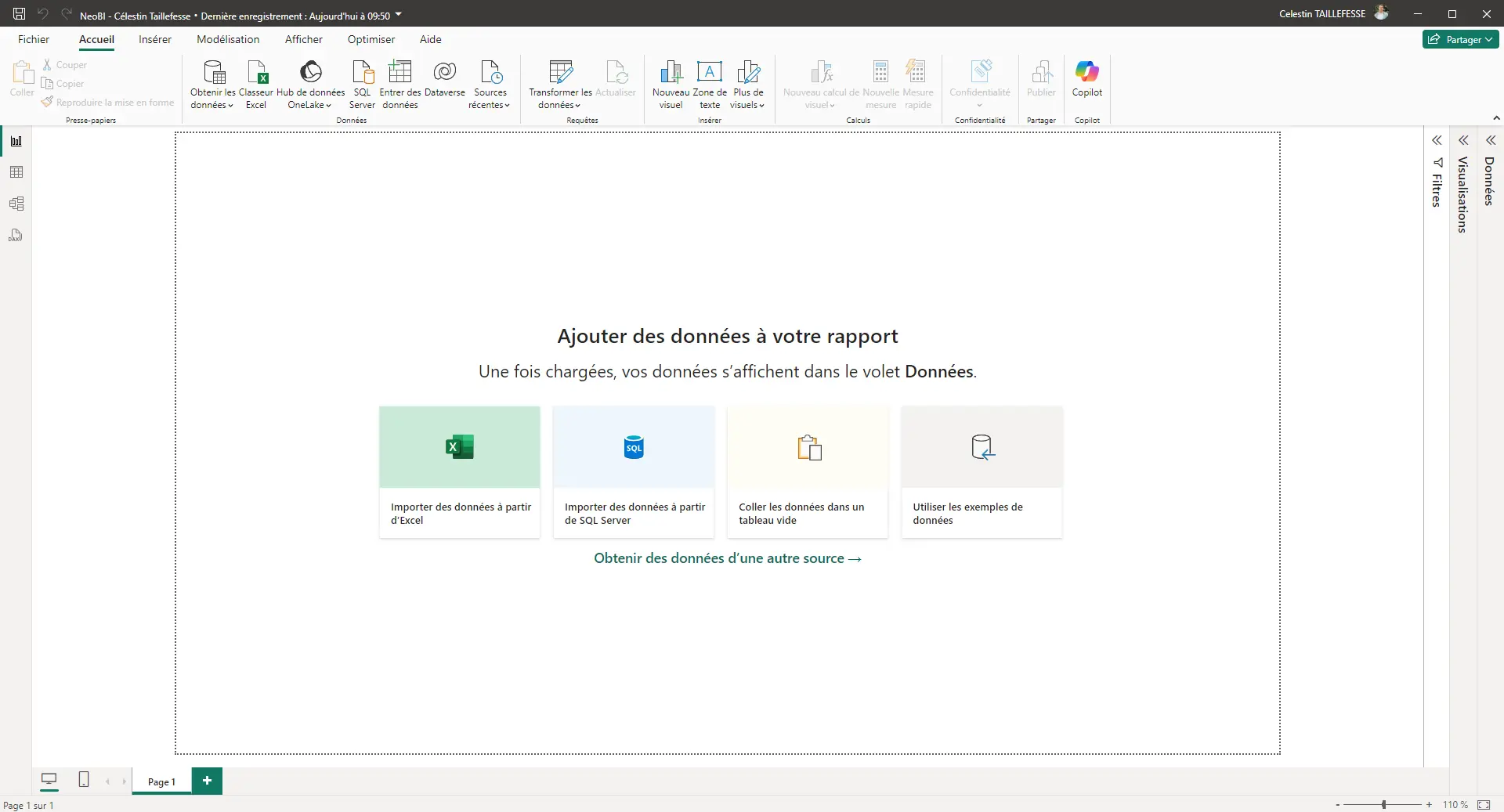This screenshot has width=1504, height=812.
Task: Open the Fichier menu
Action: pos(34,39)
